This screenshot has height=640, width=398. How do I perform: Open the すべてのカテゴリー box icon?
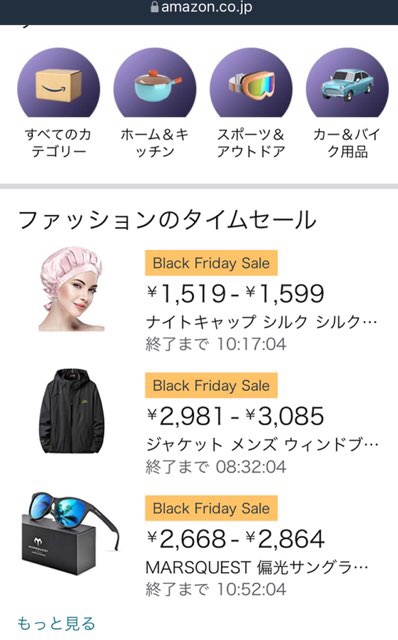pos(58,82)
